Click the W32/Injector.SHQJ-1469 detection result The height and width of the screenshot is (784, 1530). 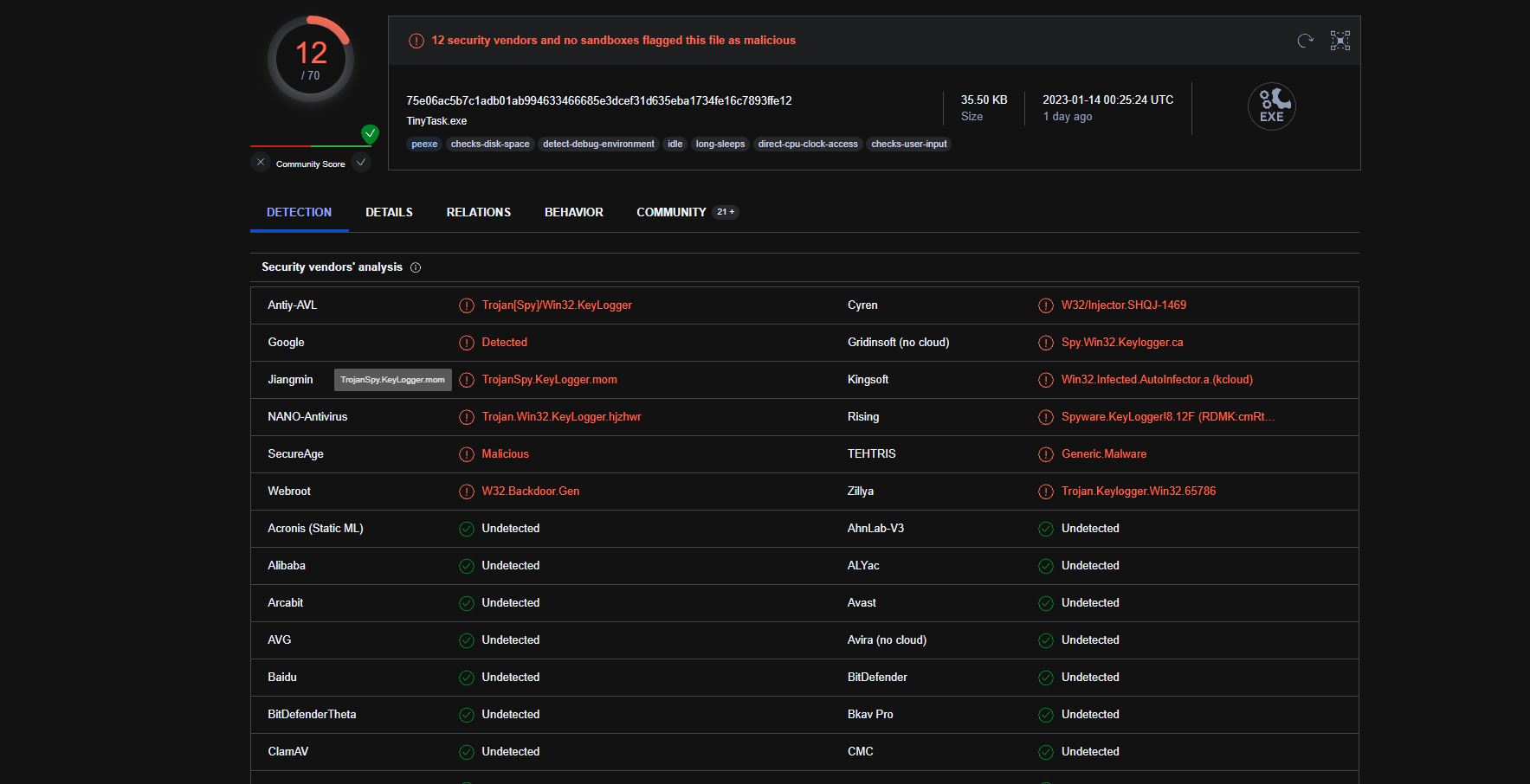coord(1124,305)
